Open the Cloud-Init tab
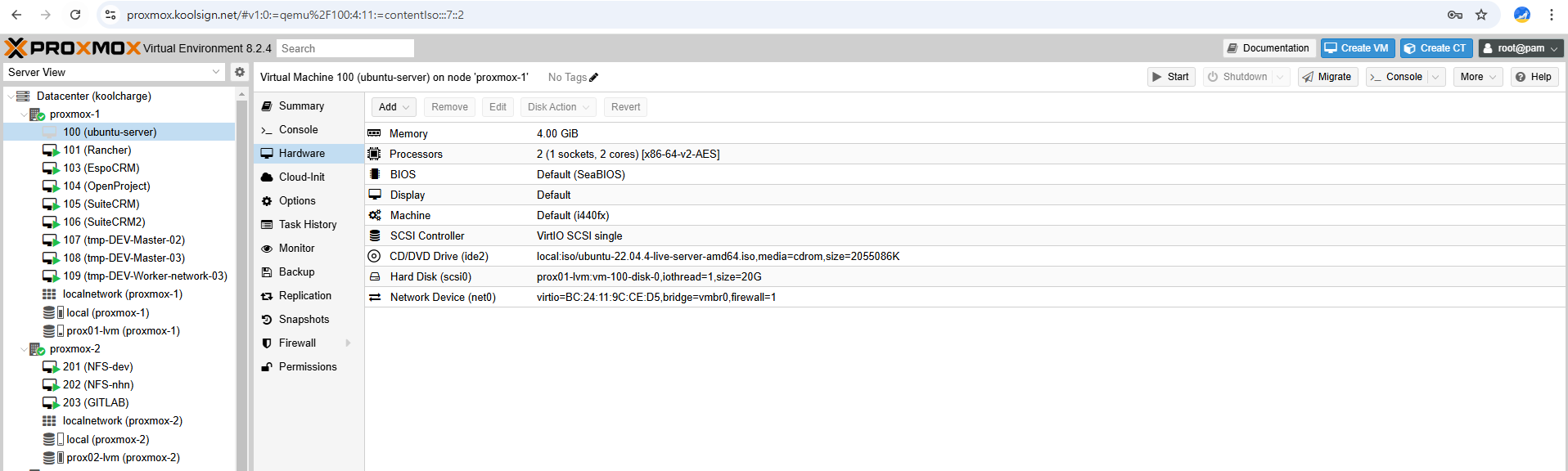 pyautogui.click(x=309, y=177)
